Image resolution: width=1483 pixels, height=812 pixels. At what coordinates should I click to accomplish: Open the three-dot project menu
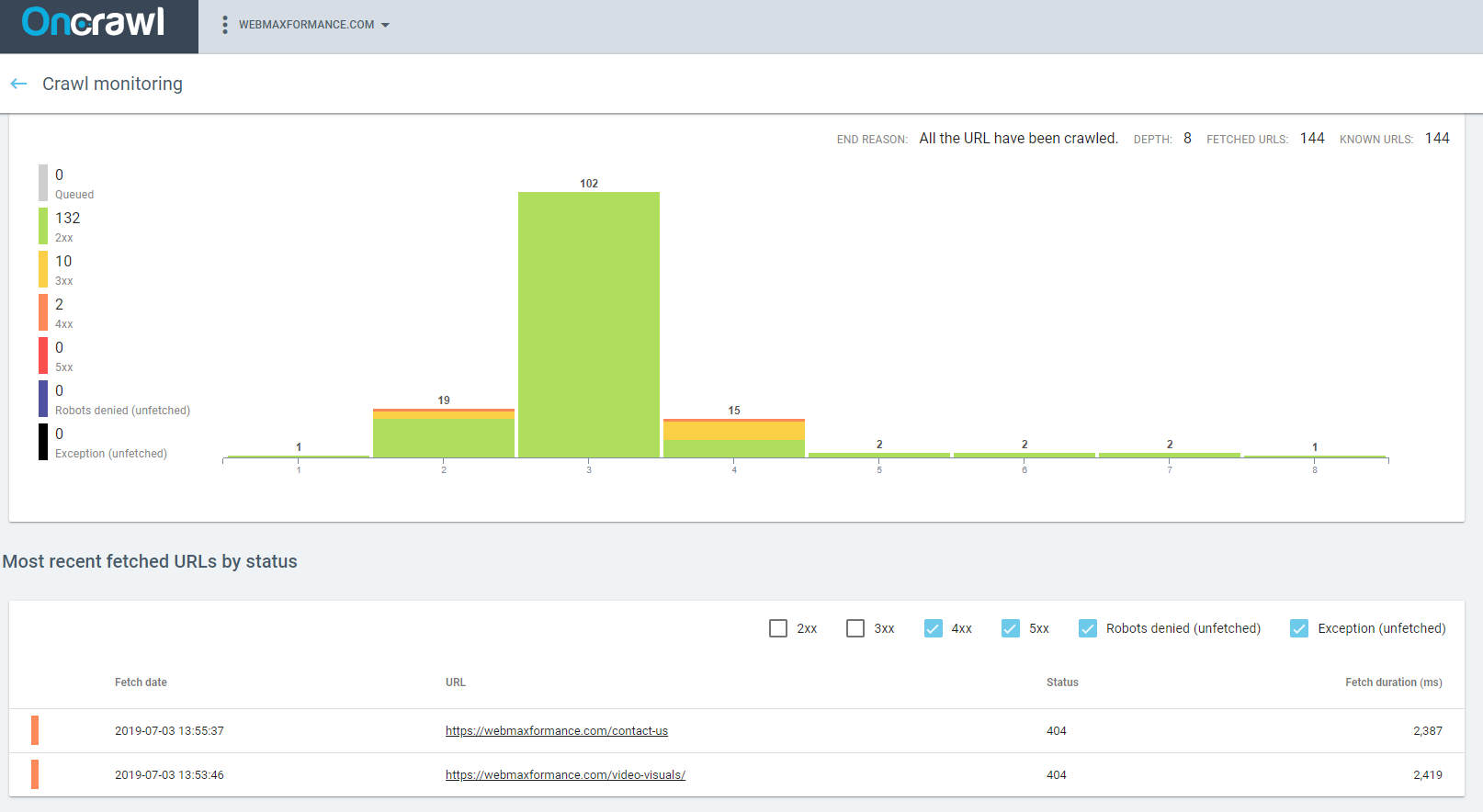click(x=224, y=25)
